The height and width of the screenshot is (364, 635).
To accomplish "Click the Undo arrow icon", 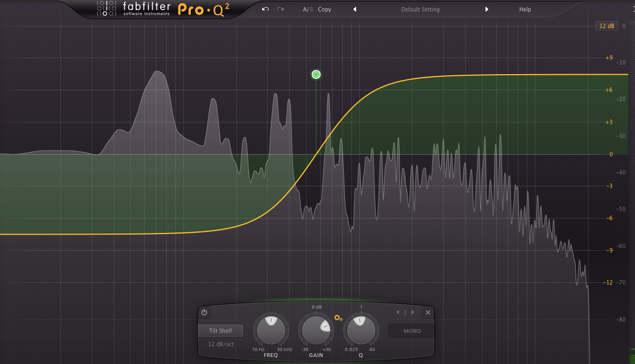I will [265, 9].
